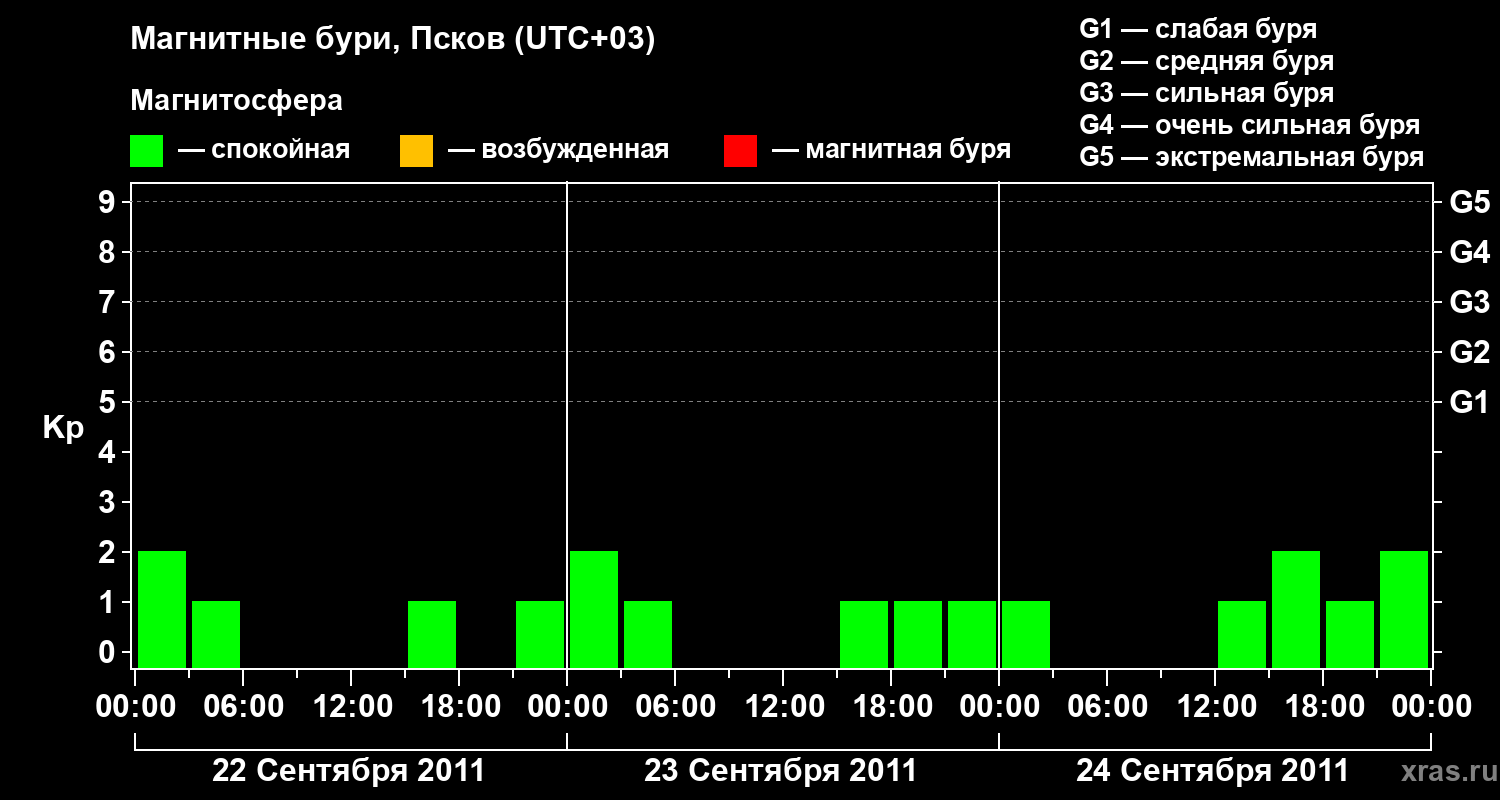The image size is (1500, 800).
Task: Click the Kp axis value '9'
Action: 109,202
